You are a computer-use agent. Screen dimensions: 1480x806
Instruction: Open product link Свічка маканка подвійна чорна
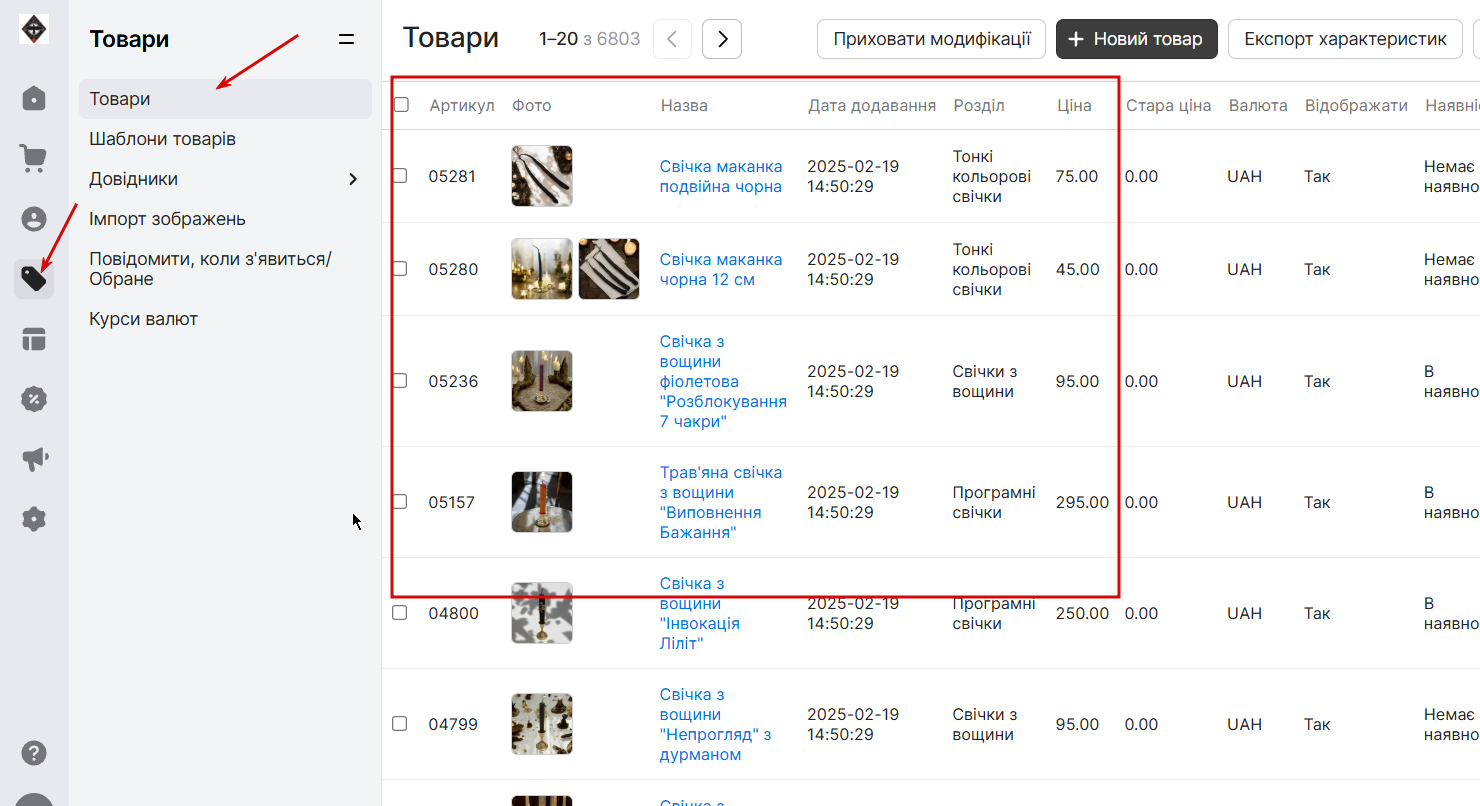pyautogui.click(x=721, y=176)
